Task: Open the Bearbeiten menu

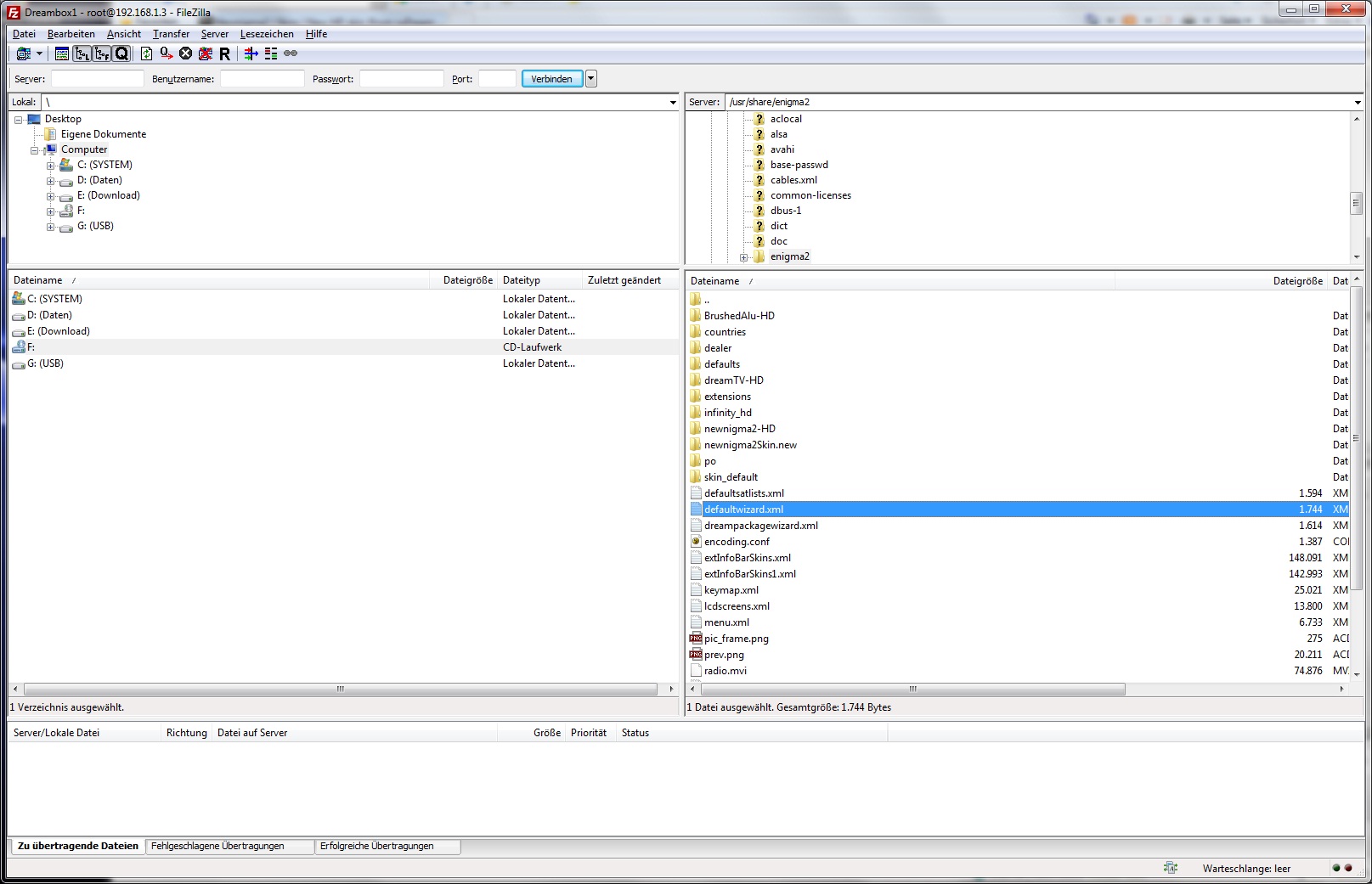Action: pos(71,34)
